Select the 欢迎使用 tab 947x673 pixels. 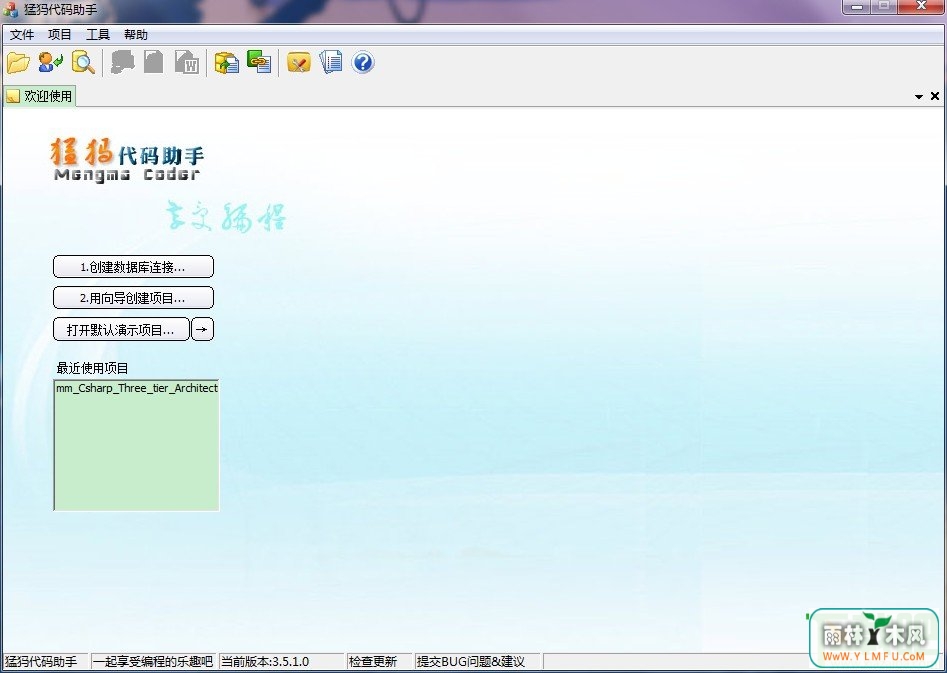pos(40,96)
